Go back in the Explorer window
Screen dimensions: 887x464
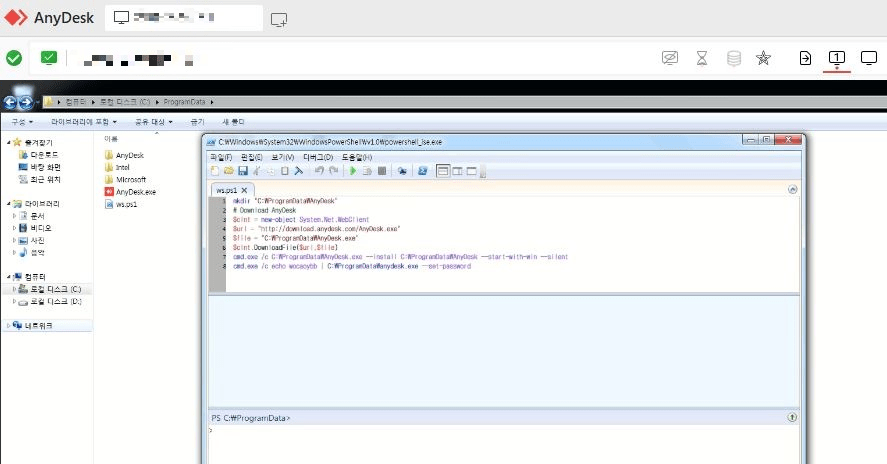(x=10, y=102)
